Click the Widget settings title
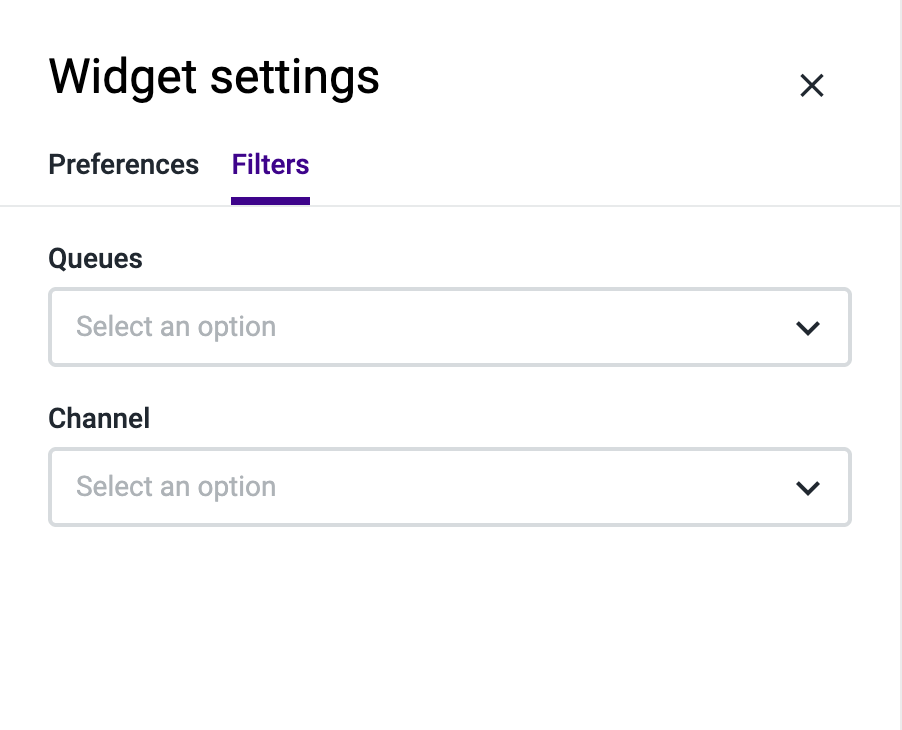This screenshot has width=902, height=730. pyautogui.click(x=213, y=77)
